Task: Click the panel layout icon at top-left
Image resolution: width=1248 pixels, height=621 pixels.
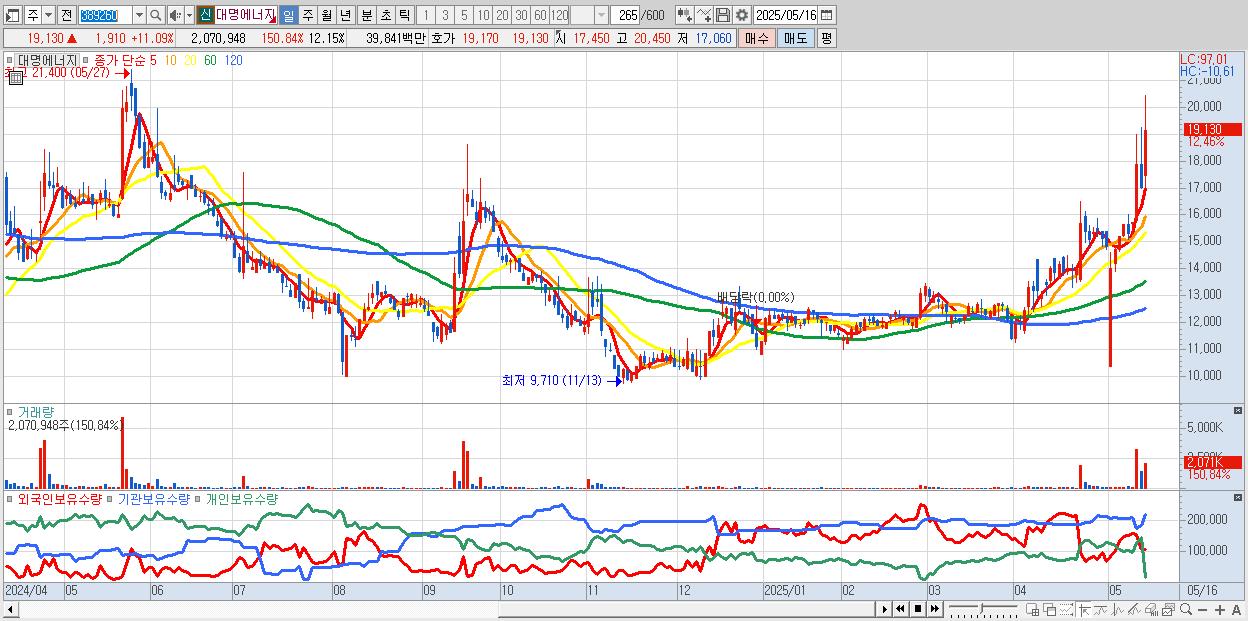Action: (12, 15)
